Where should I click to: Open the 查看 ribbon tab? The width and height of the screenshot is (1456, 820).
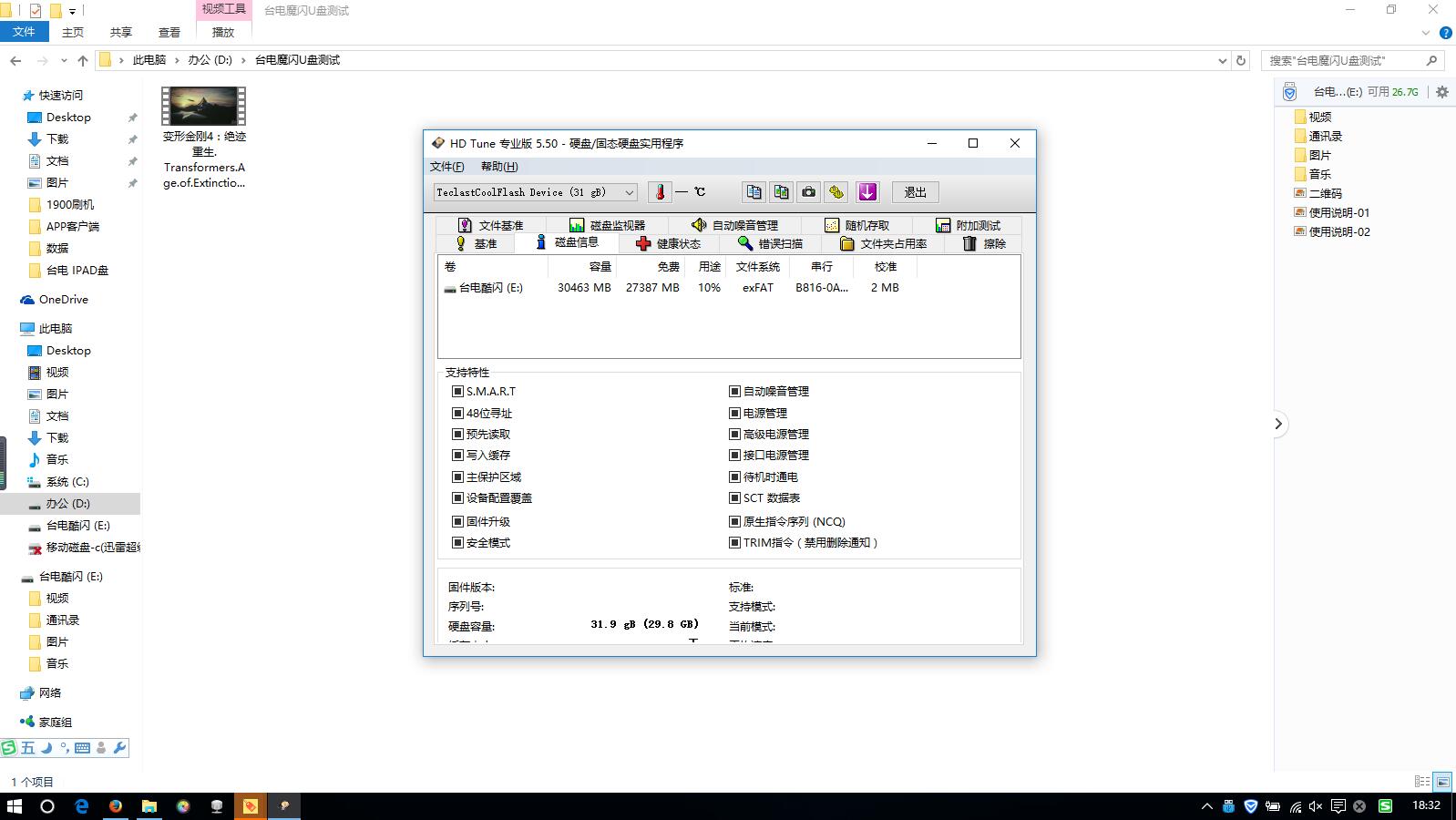[x=169, y=32]
